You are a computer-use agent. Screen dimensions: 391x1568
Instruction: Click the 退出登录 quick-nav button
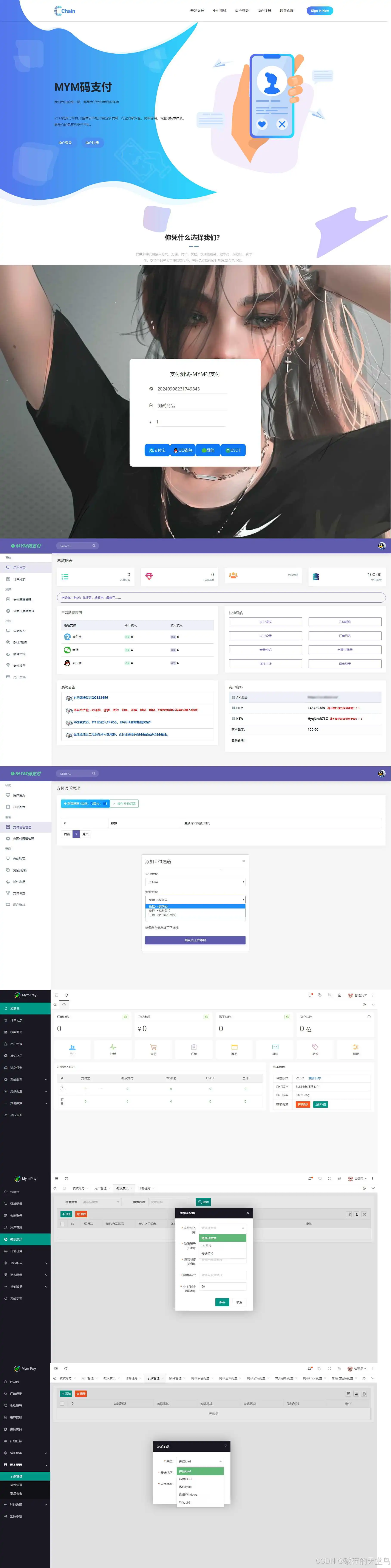point(345,663)
